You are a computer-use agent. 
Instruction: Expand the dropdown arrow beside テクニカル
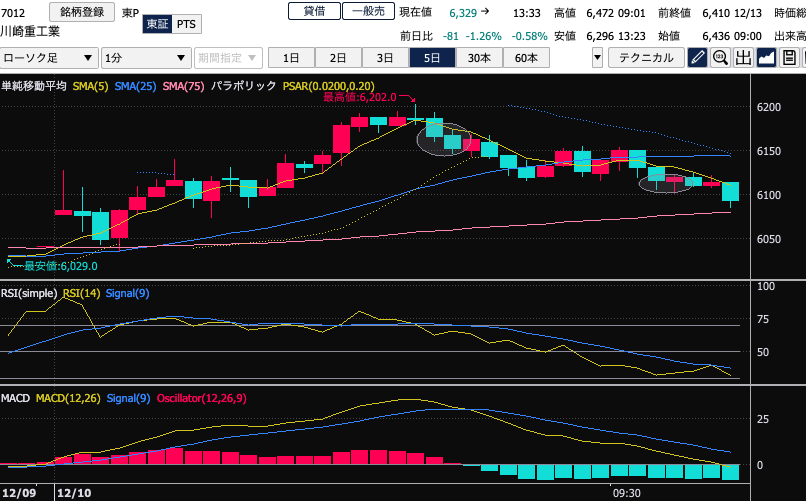(x=597, y=58)
